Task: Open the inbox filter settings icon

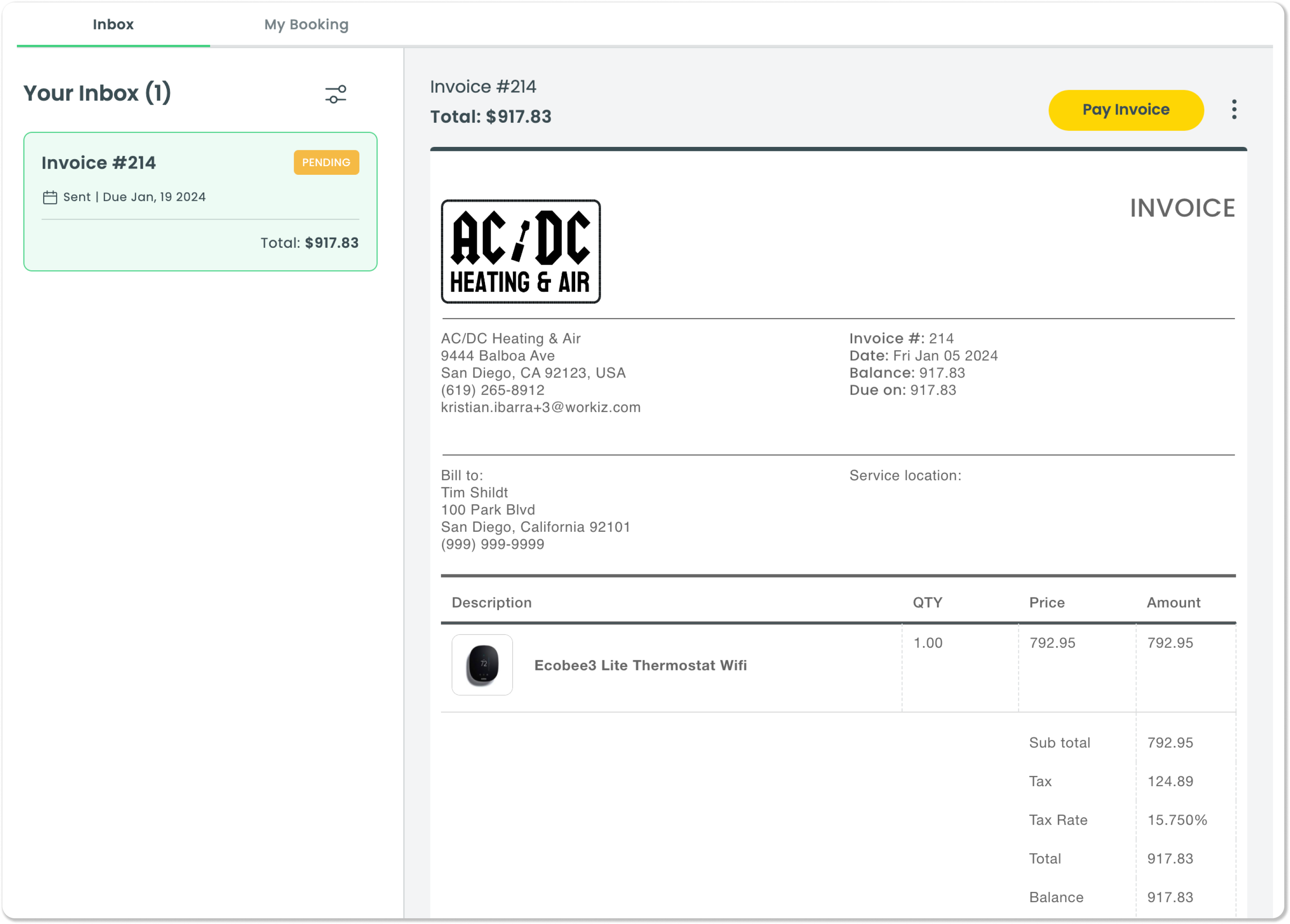Action: (336, 94)
